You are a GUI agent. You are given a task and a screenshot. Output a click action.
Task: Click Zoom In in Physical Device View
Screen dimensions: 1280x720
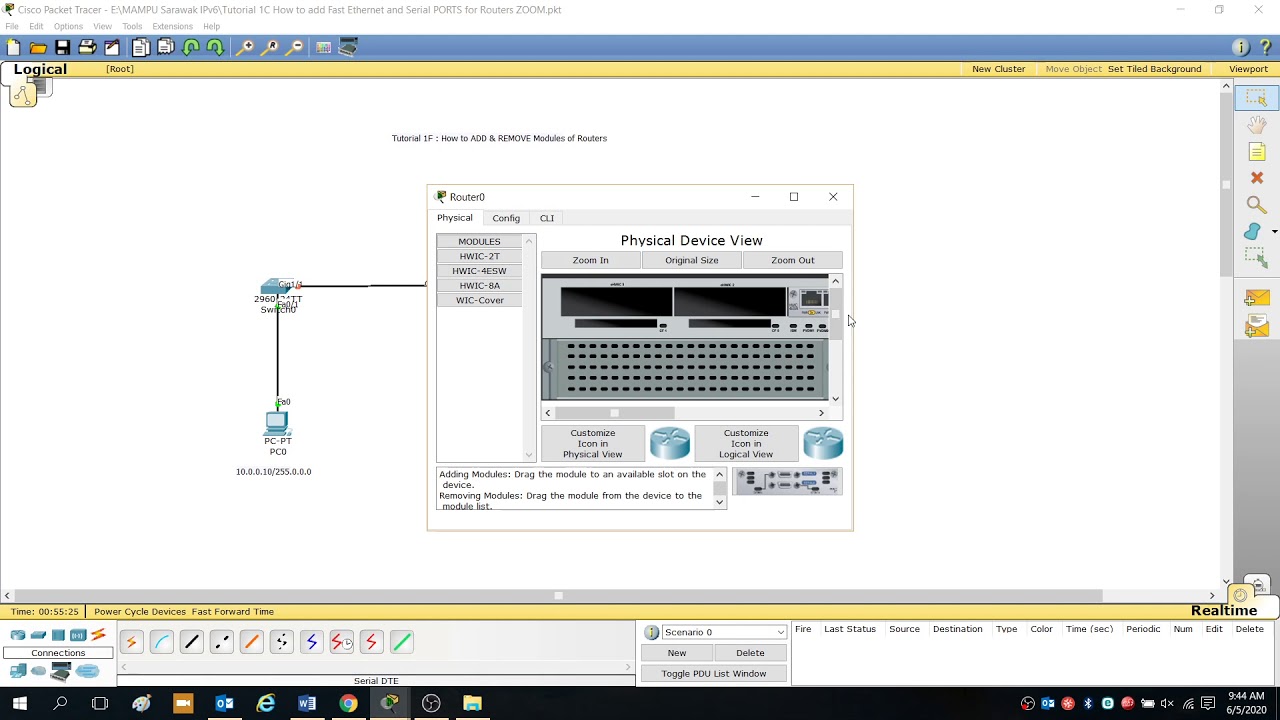click(x=590, y=260)
